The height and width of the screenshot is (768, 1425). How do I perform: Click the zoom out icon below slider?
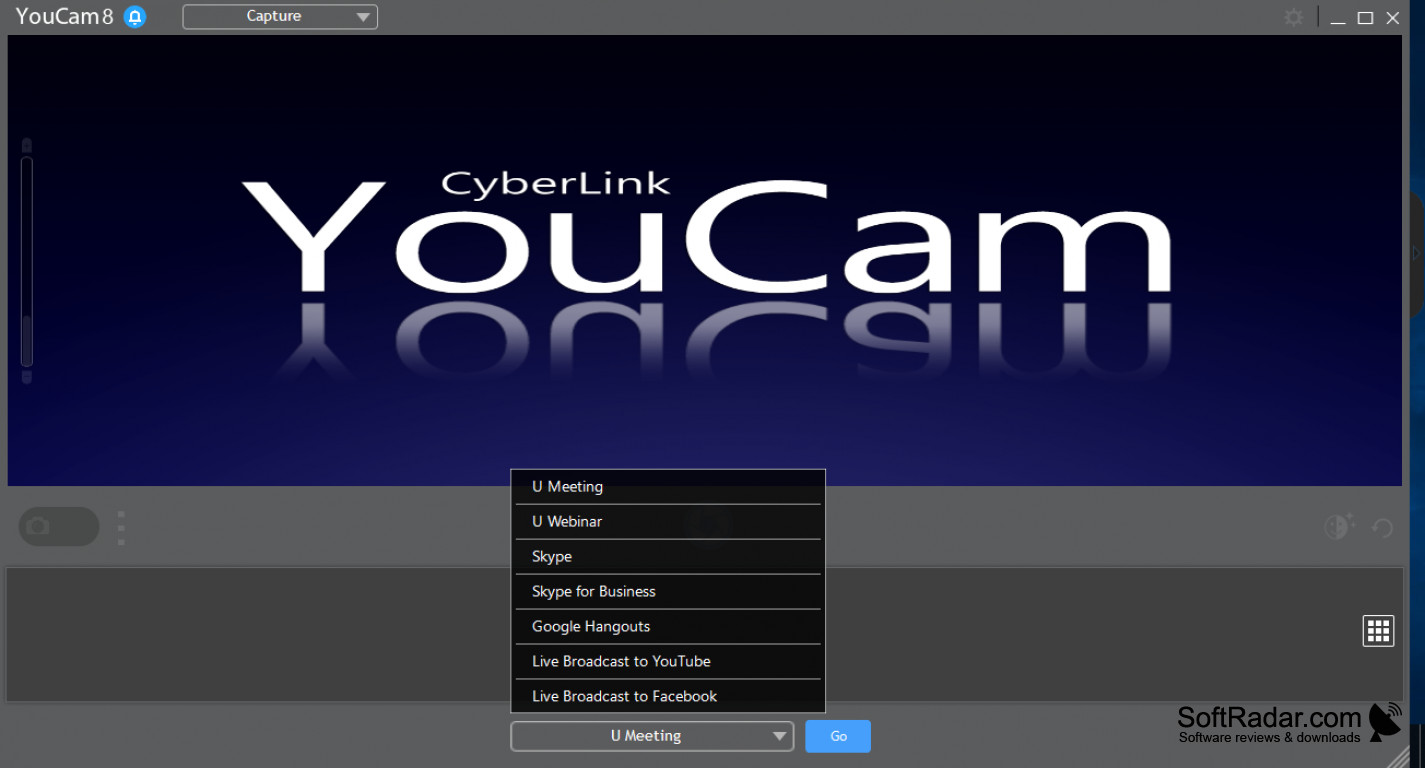(x=27, y=377)
